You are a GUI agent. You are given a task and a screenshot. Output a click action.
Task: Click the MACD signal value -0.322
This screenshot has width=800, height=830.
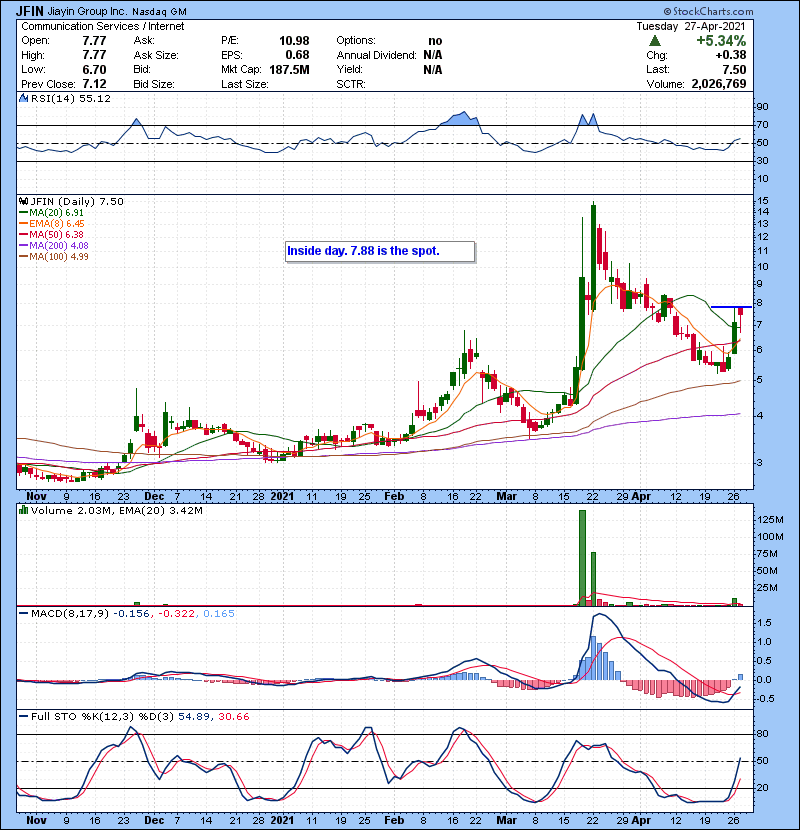click(175, 614)
